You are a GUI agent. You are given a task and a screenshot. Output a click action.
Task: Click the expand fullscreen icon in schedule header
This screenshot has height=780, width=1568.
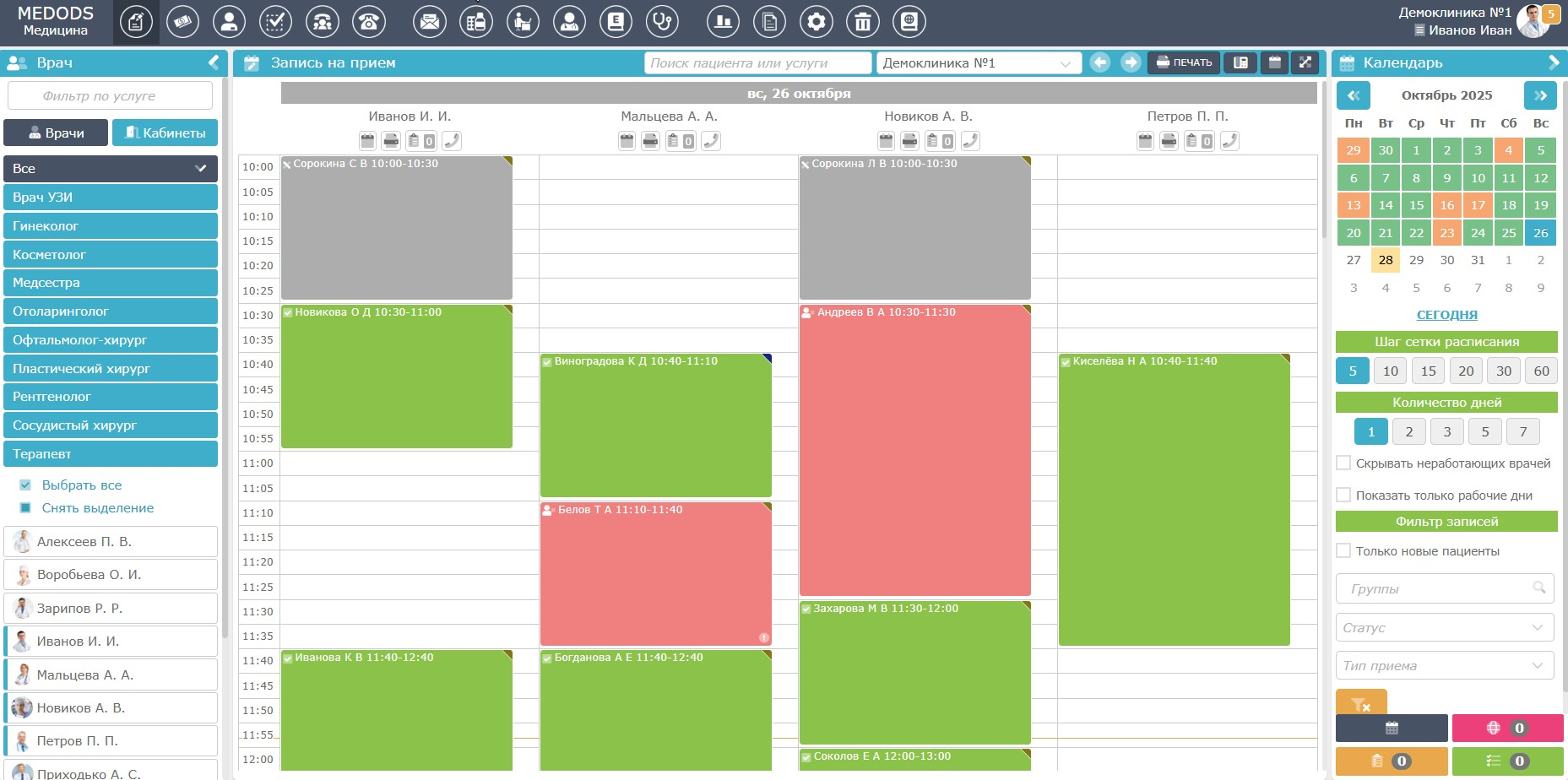pyautogui.click(x=1305, y=62)
